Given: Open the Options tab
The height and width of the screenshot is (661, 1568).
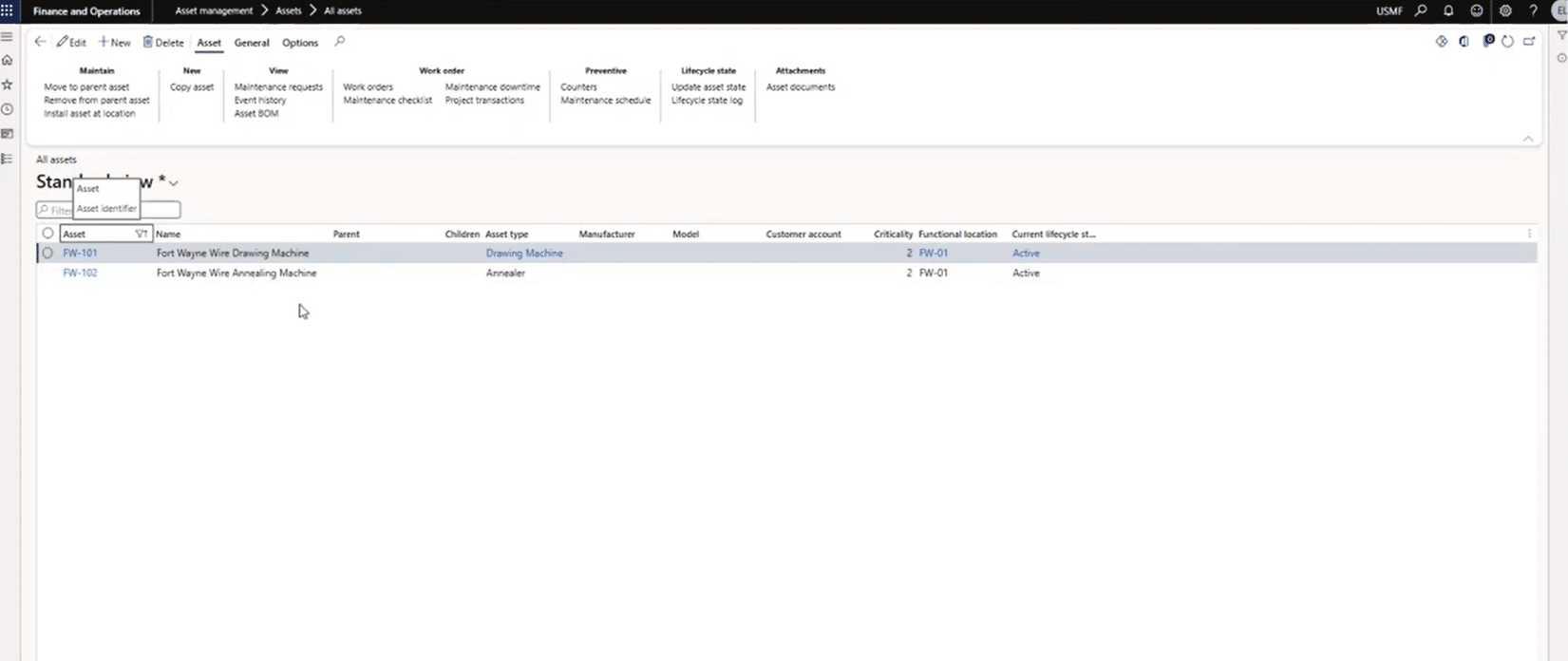Looking at the screenshot, I should click(x=300, y=43).
